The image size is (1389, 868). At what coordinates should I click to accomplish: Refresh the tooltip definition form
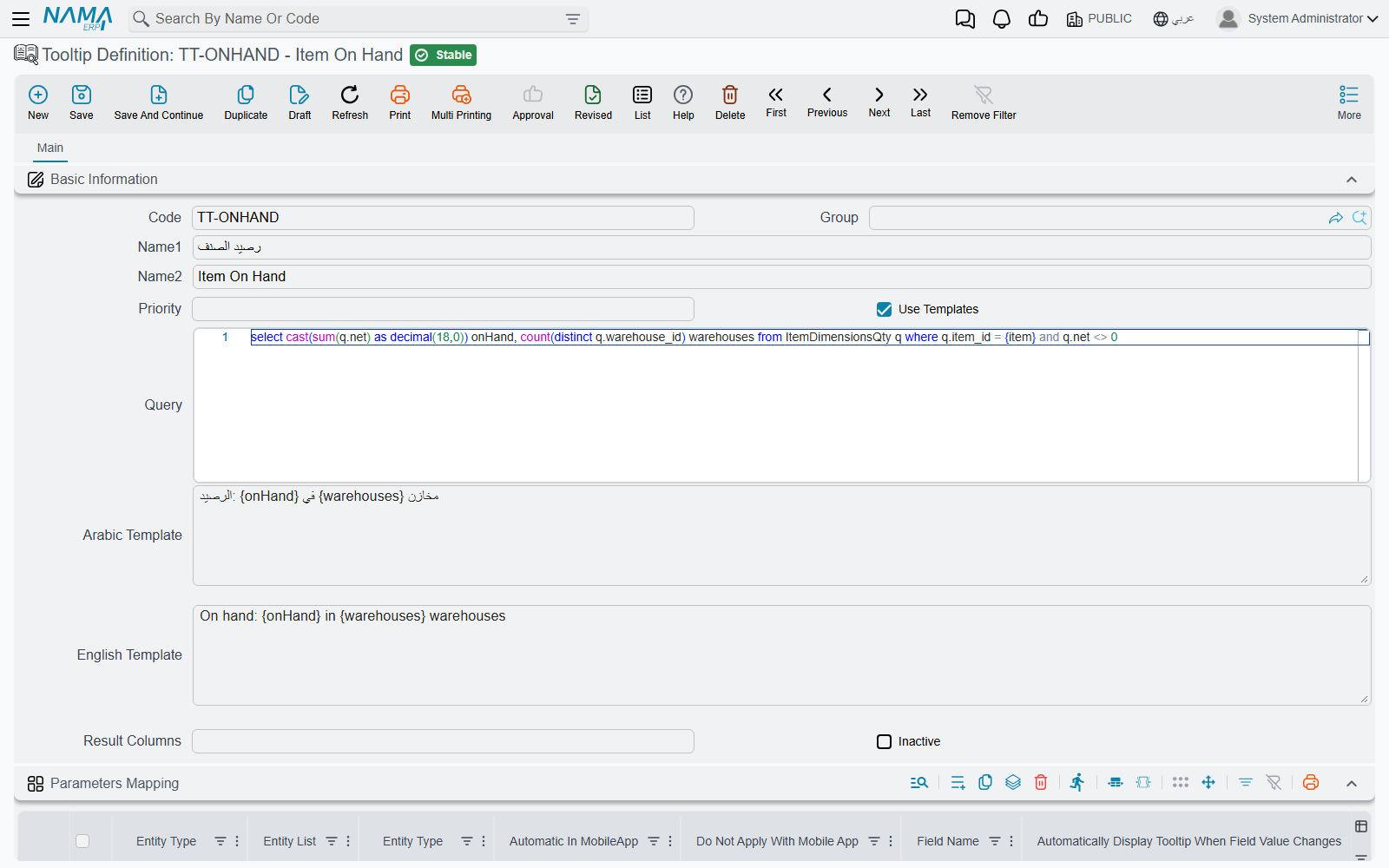click(x=350, y=95)
